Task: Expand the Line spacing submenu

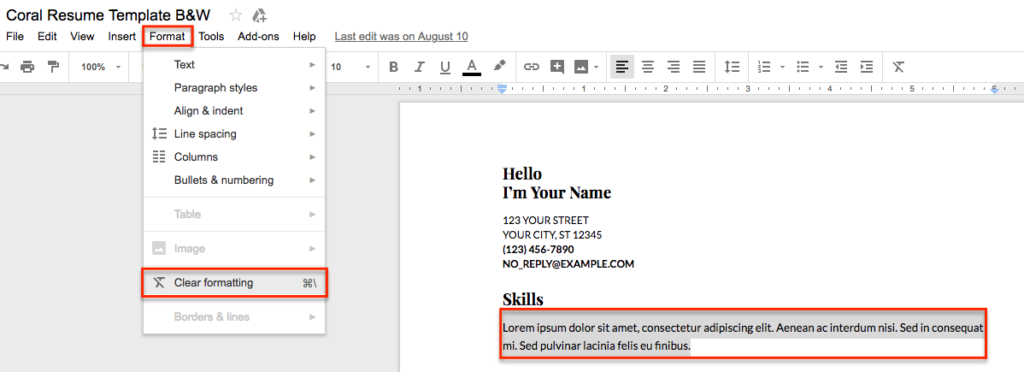Action: (x=234, y=134)
